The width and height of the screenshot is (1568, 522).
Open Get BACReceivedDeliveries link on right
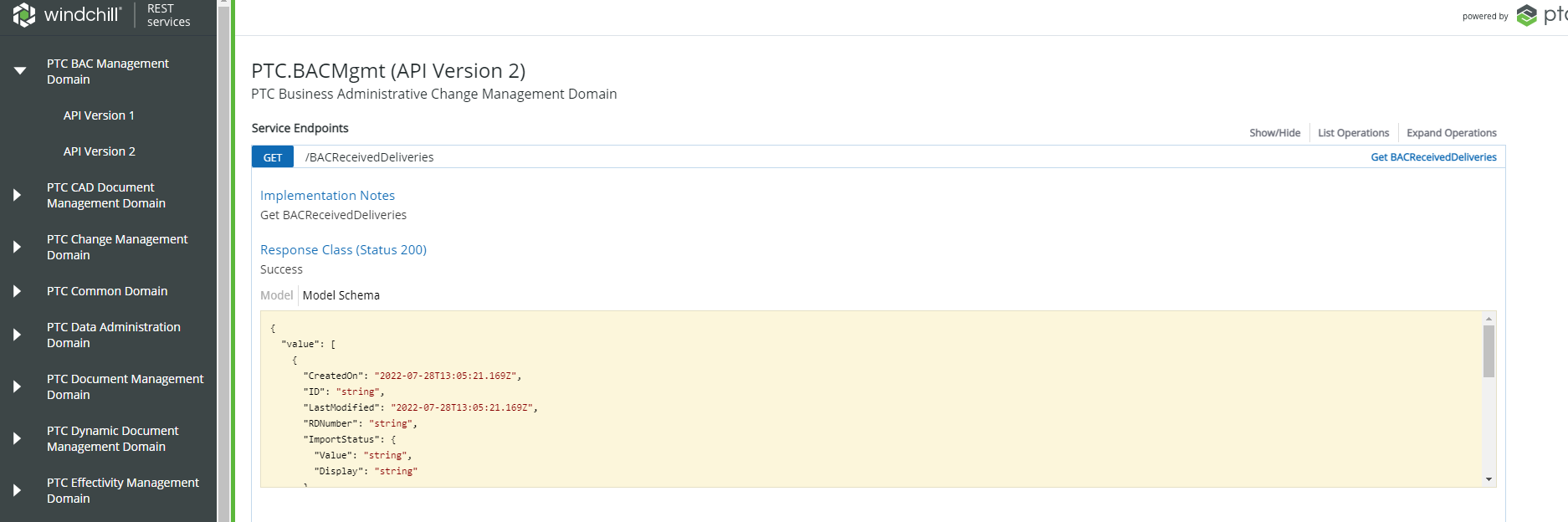(x=1433, y=157)
